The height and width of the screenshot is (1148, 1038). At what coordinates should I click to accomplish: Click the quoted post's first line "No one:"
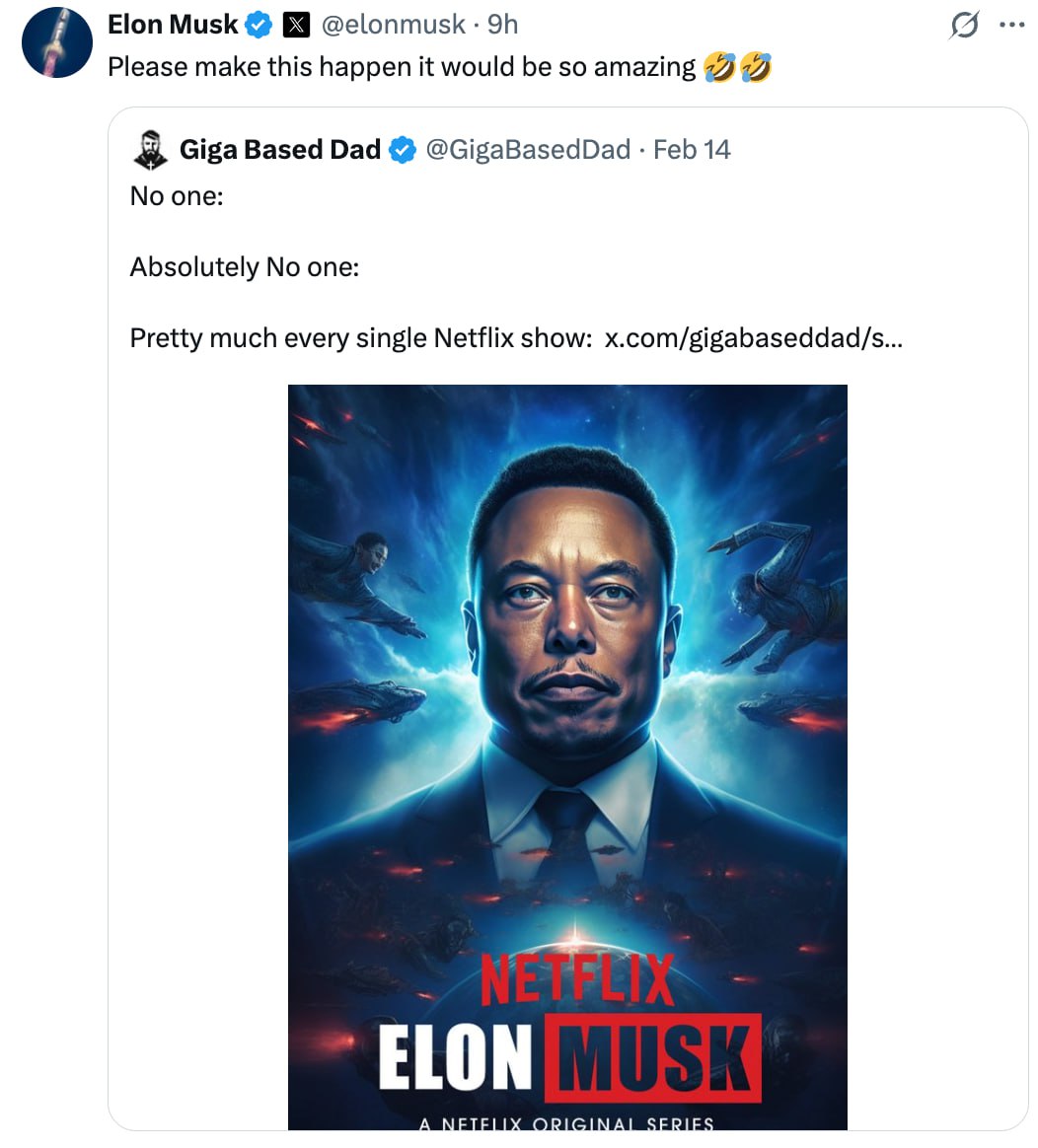pyautogui.click(x=177, y=196)
